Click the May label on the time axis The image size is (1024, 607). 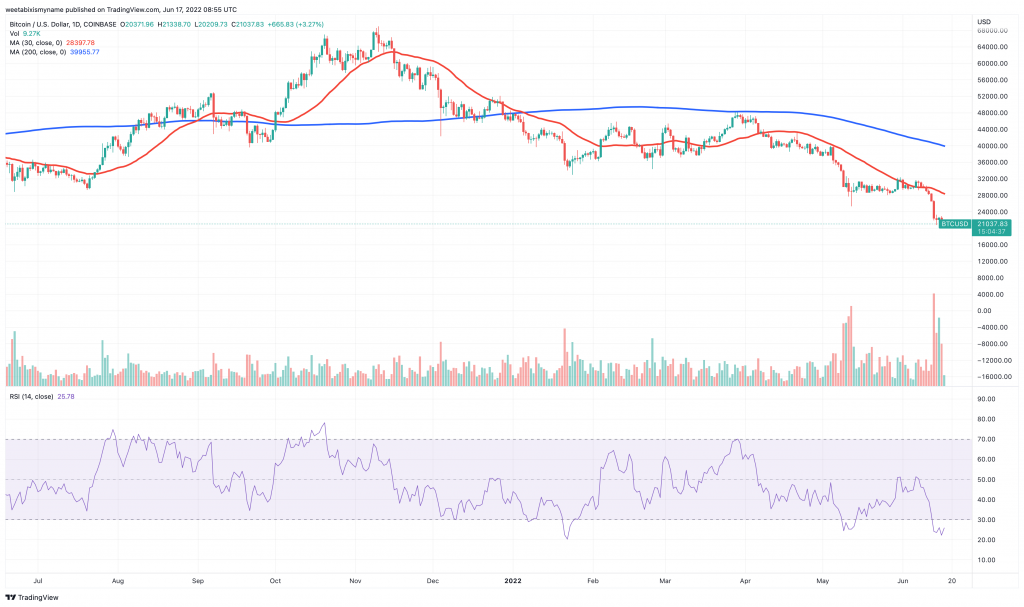(x=823, y=580)
